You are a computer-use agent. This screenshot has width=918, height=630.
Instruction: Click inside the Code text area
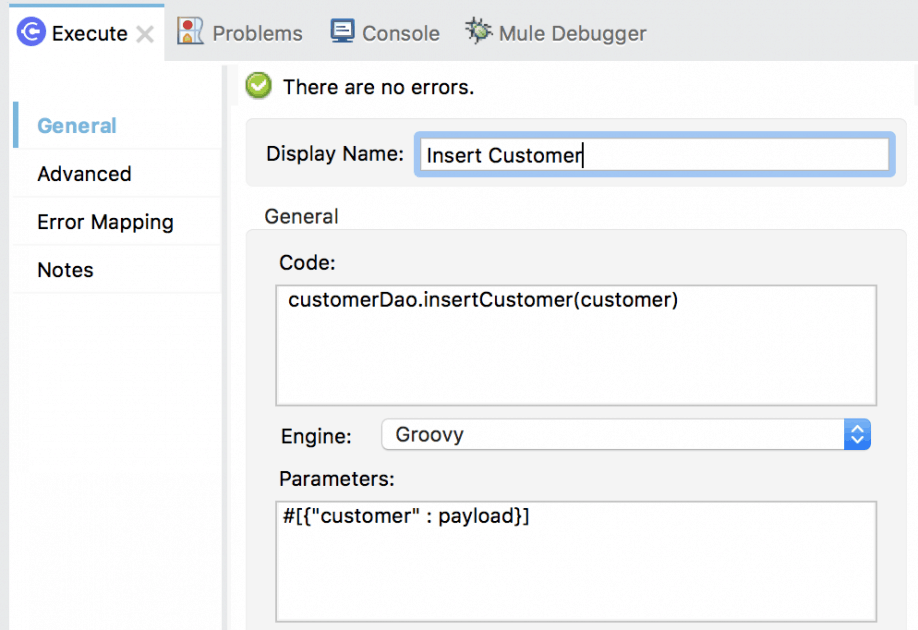[576, 345]
